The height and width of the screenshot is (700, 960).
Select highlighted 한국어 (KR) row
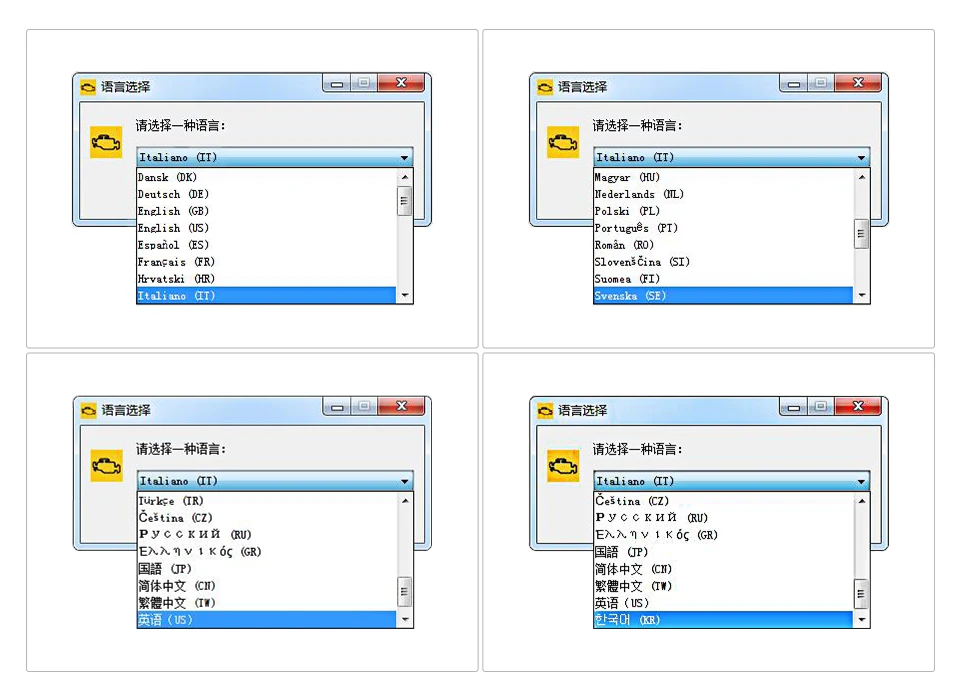724,619
